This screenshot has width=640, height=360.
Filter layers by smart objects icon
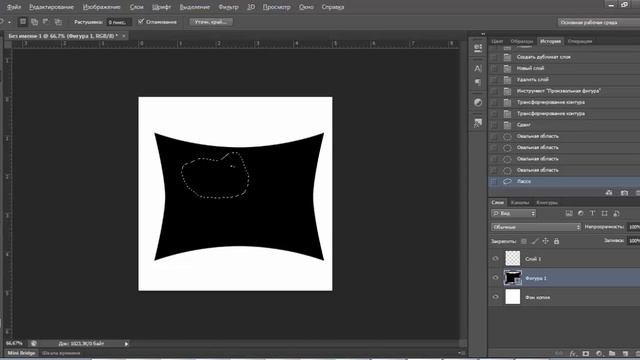616,213
